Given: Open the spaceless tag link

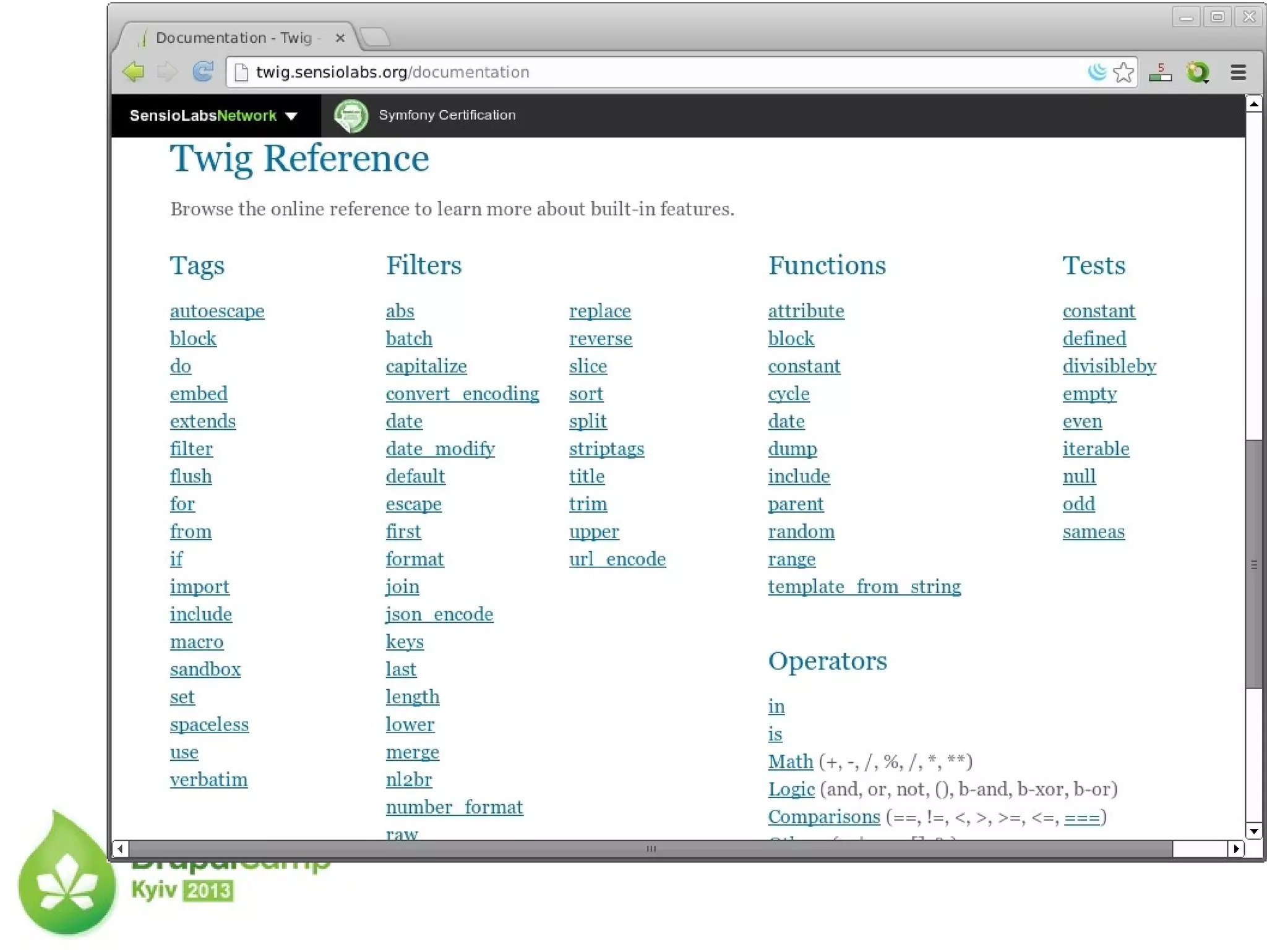Looking at the screenshot, I should (x=209, y=725).
